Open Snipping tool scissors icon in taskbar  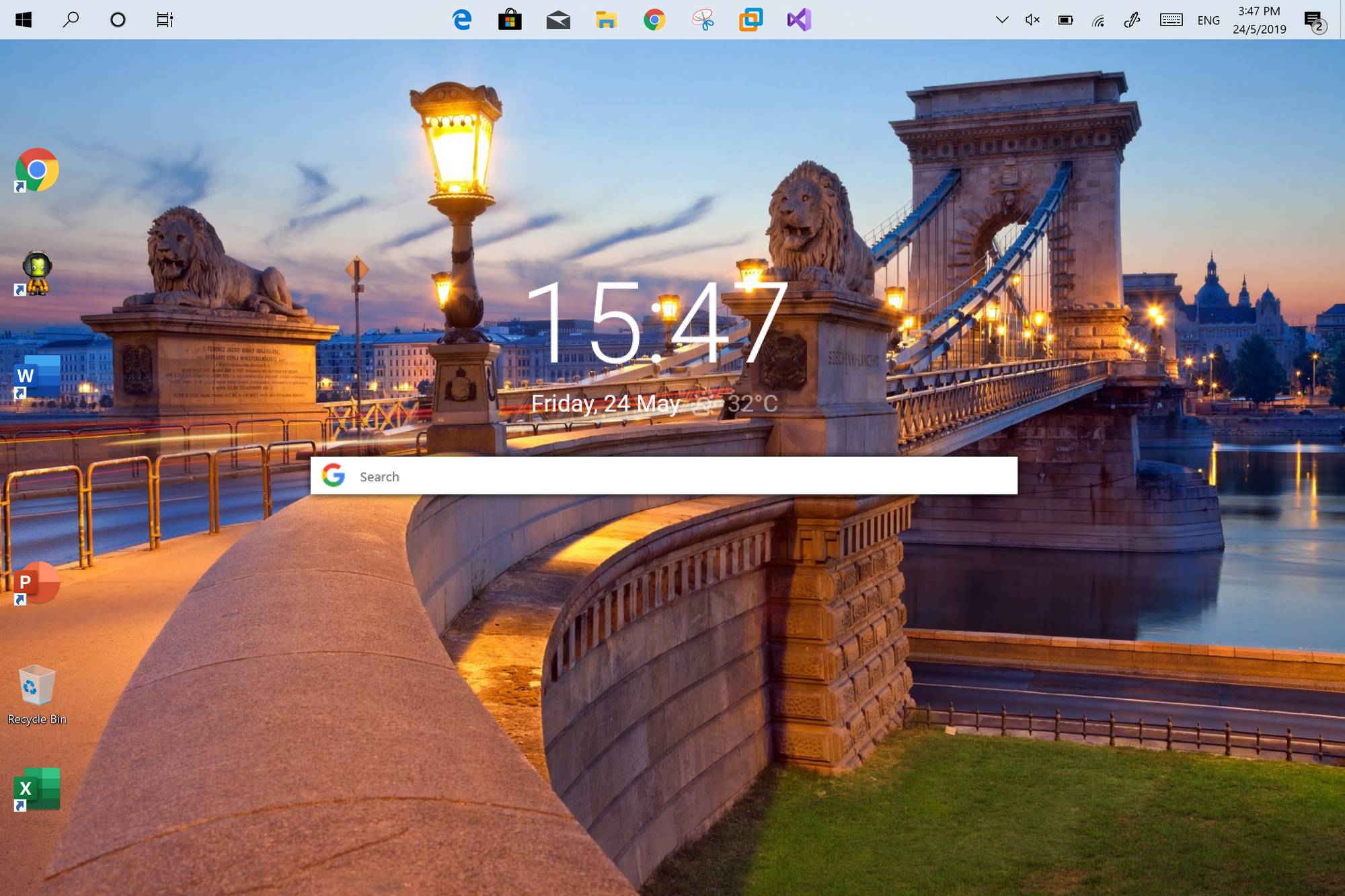[x=703, y=19]
